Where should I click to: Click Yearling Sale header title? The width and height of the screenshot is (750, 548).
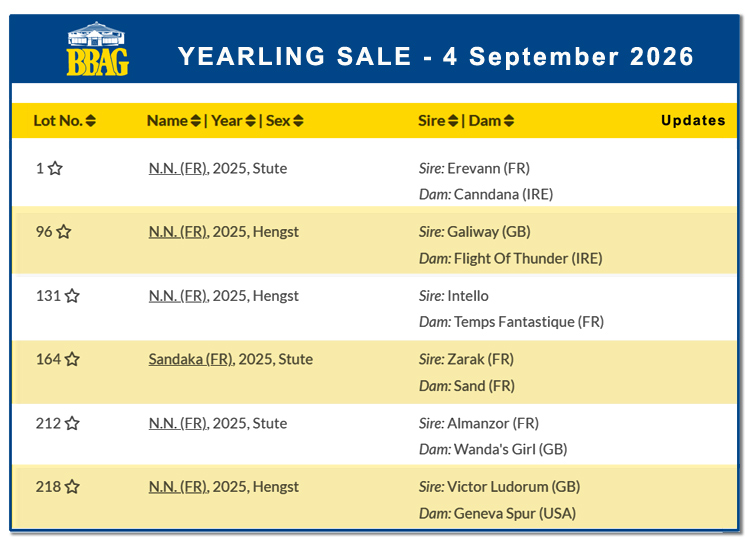click(x=436, y=56)
